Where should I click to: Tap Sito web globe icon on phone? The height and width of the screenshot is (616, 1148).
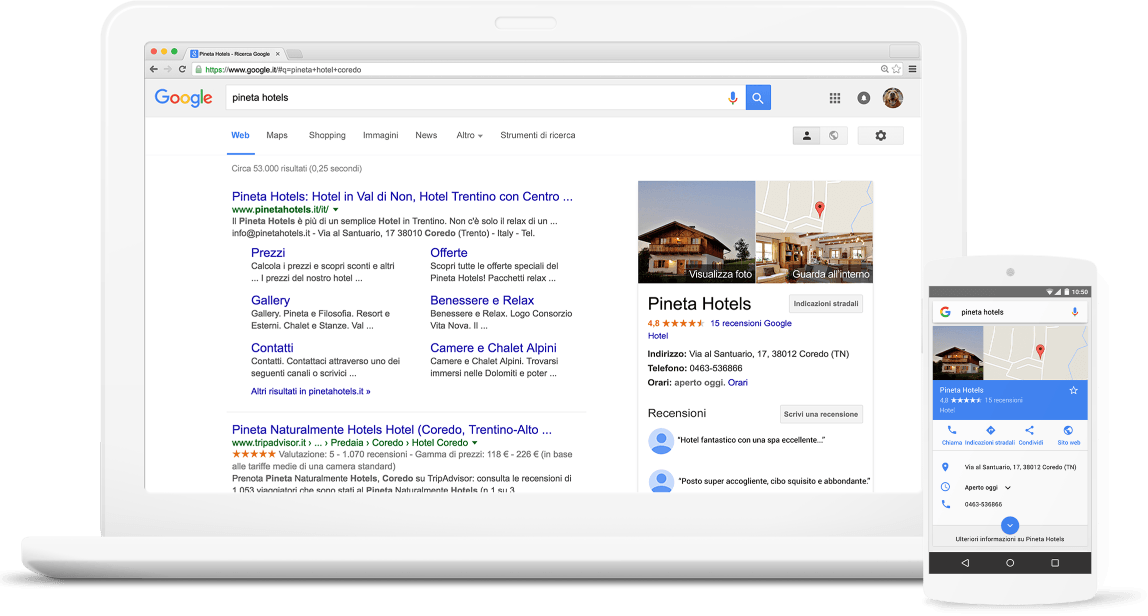pyautogui.click(x=1068, y=431)
